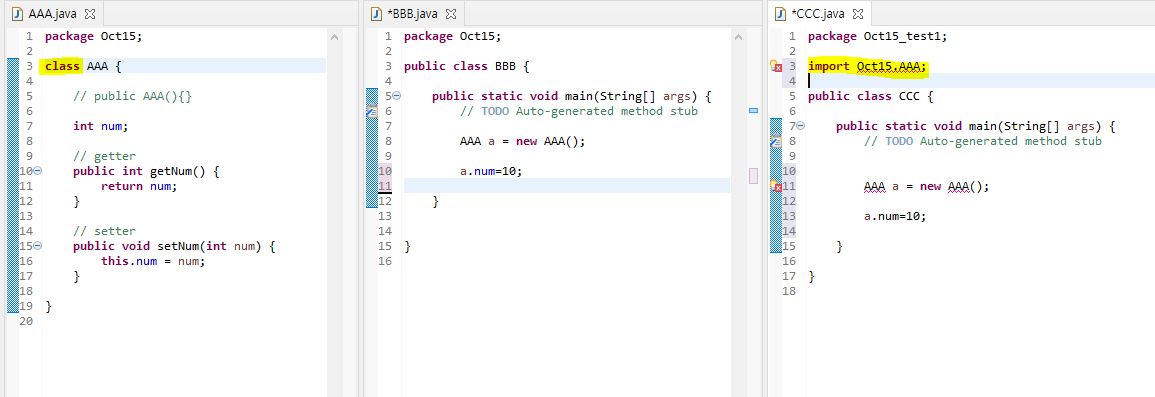
Task: Click main method signature in BBB.java
Action: (572, 96)
